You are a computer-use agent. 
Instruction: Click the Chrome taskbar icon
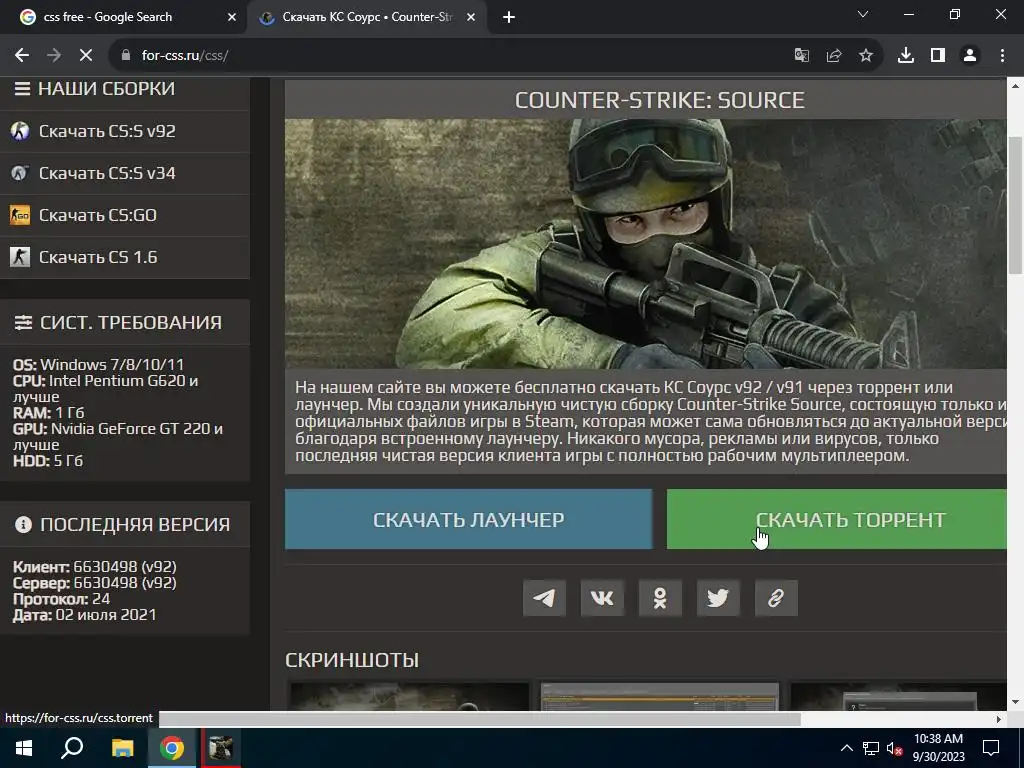coord(172,748)
